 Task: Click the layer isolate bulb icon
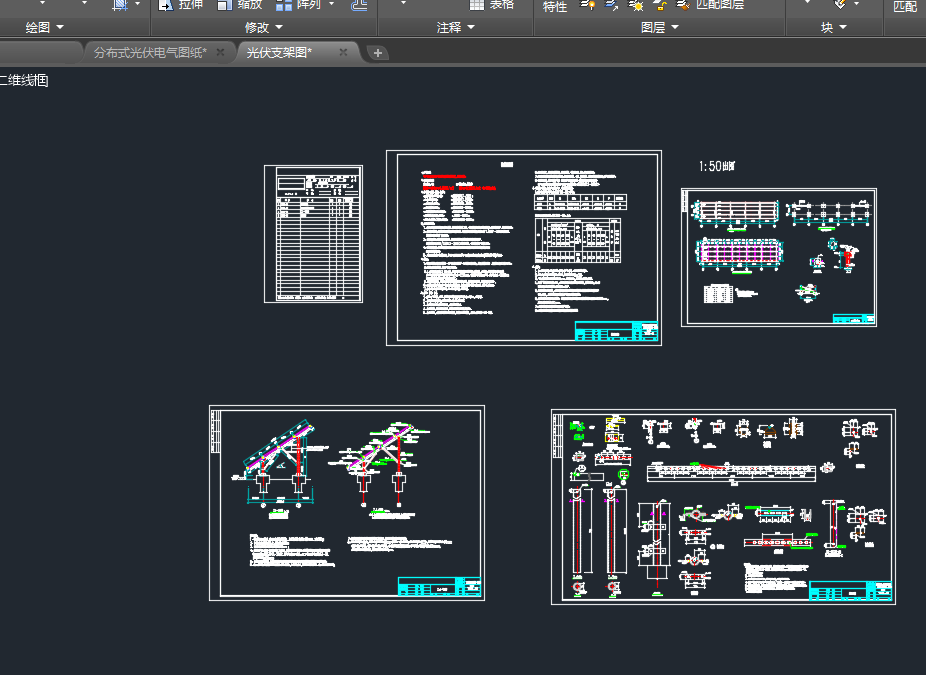pos(588,5)
